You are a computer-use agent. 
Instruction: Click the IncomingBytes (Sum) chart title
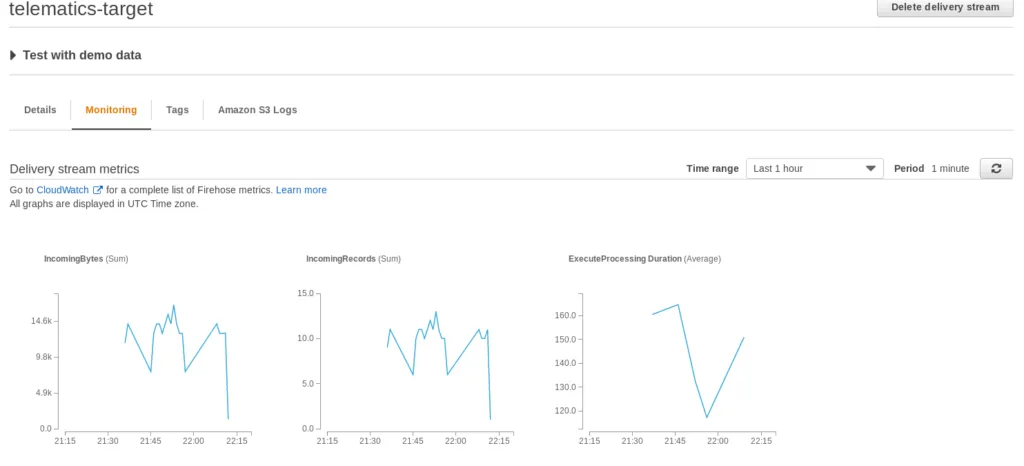pyautogui.click(x=86, y=259)
